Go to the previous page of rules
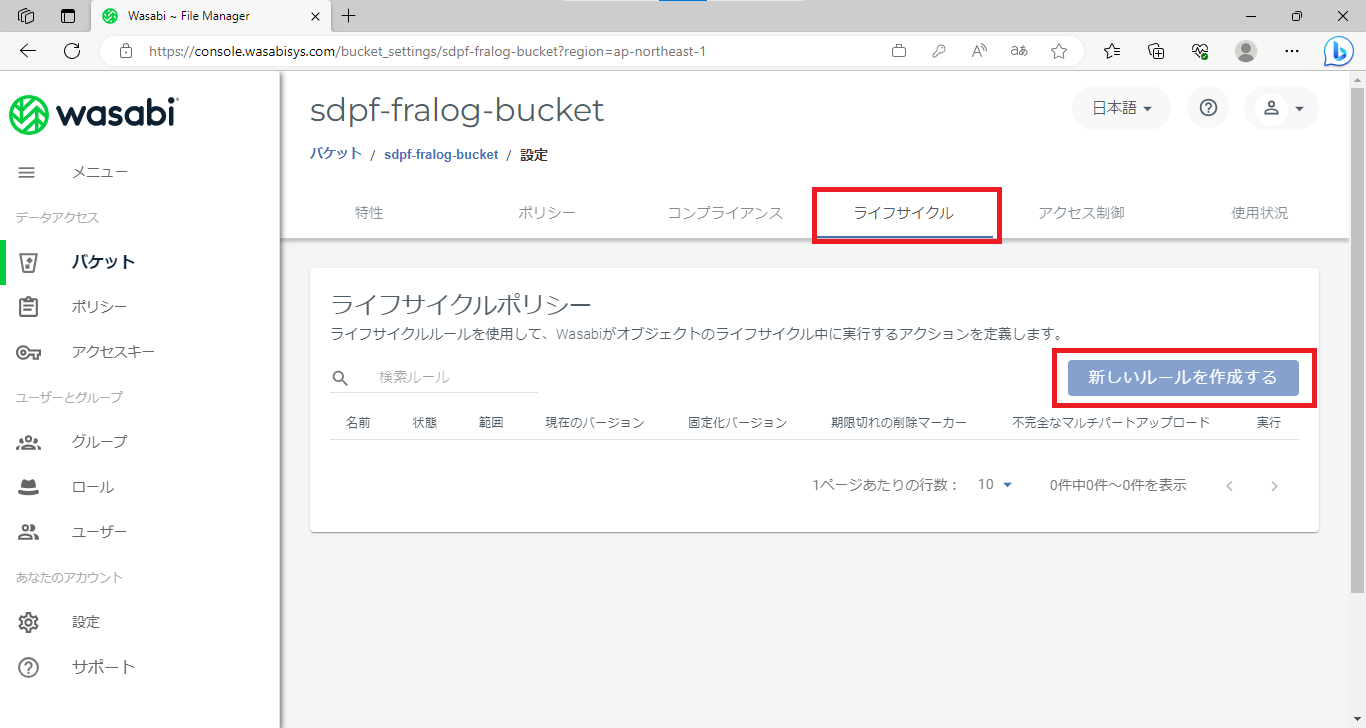The image size is (1366, 728). pos(1229,486)
